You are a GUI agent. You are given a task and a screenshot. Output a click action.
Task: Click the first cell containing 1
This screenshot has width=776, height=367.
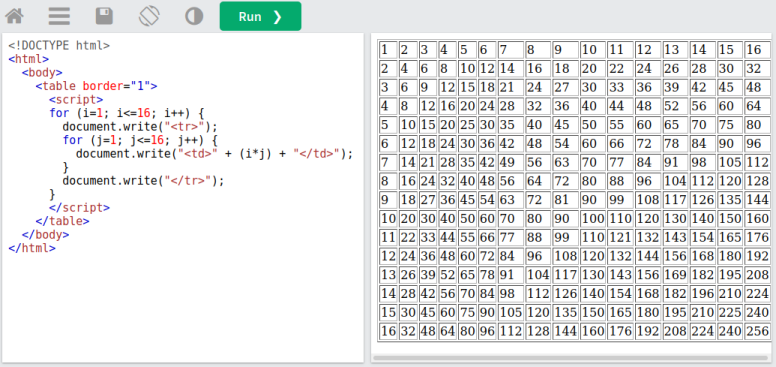(388, 49)
